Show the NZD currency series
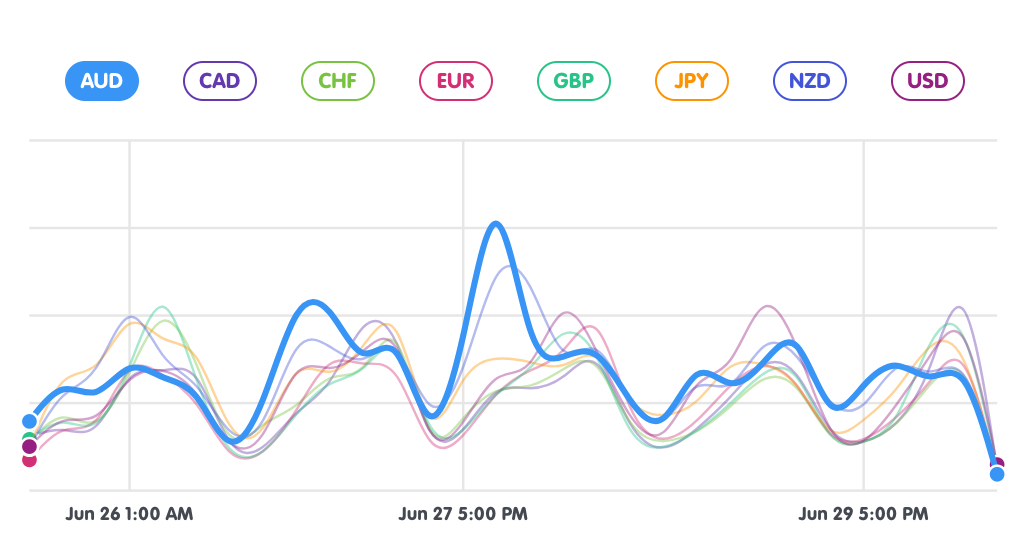 click(810, 81)
